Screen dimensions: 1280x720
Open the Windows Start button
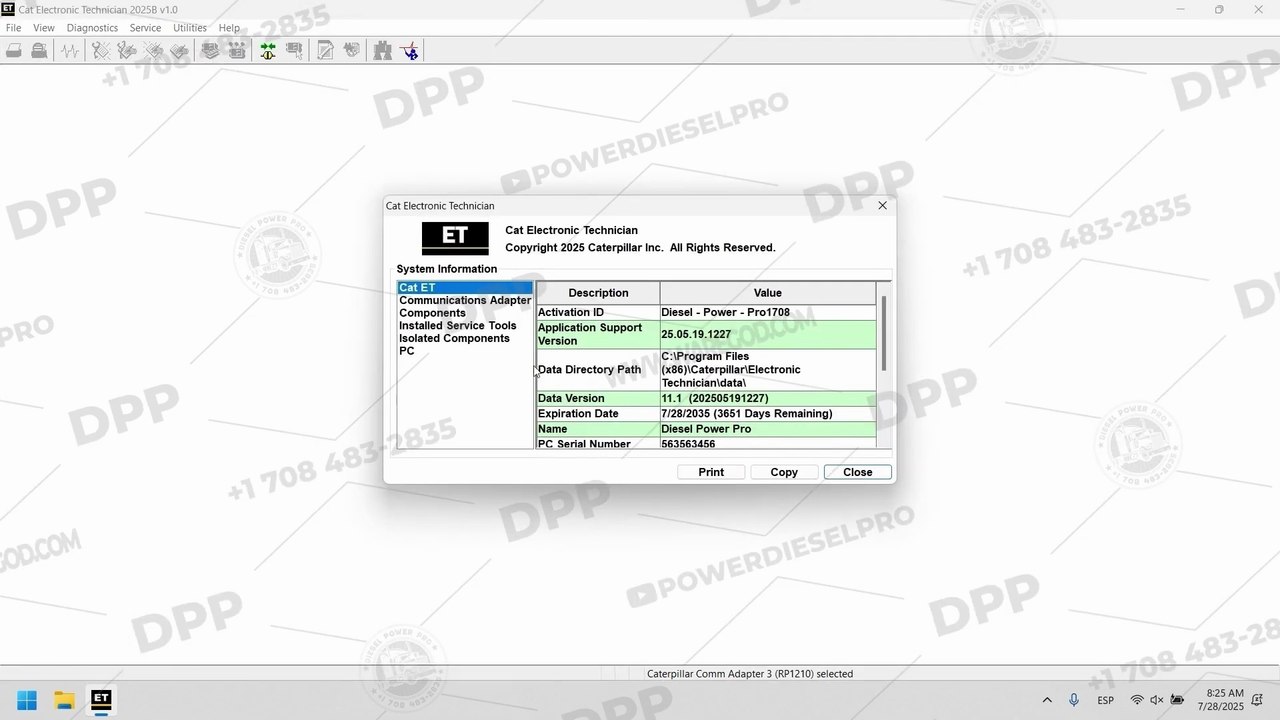click(x=27, y=700)
